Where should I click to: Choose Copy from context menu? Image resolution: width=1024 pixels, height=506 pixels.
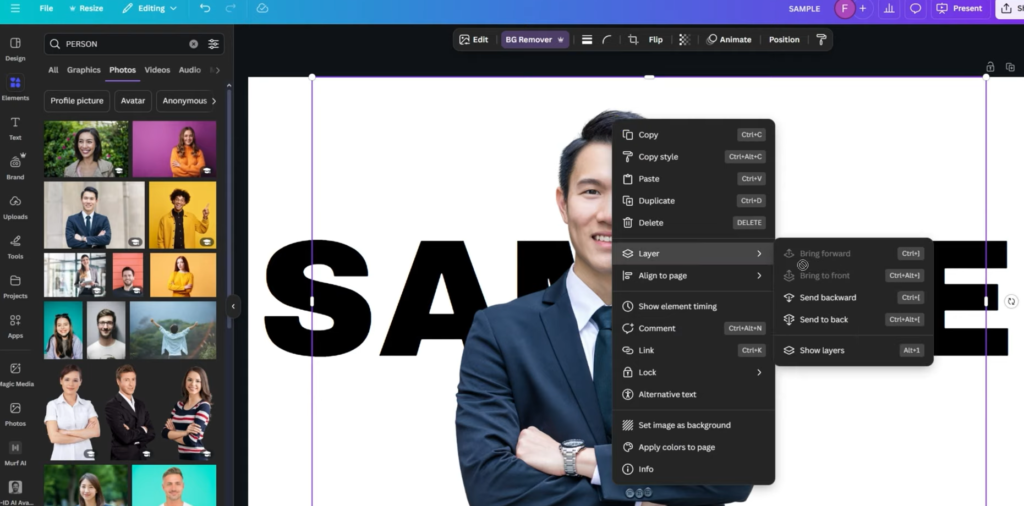694,135
